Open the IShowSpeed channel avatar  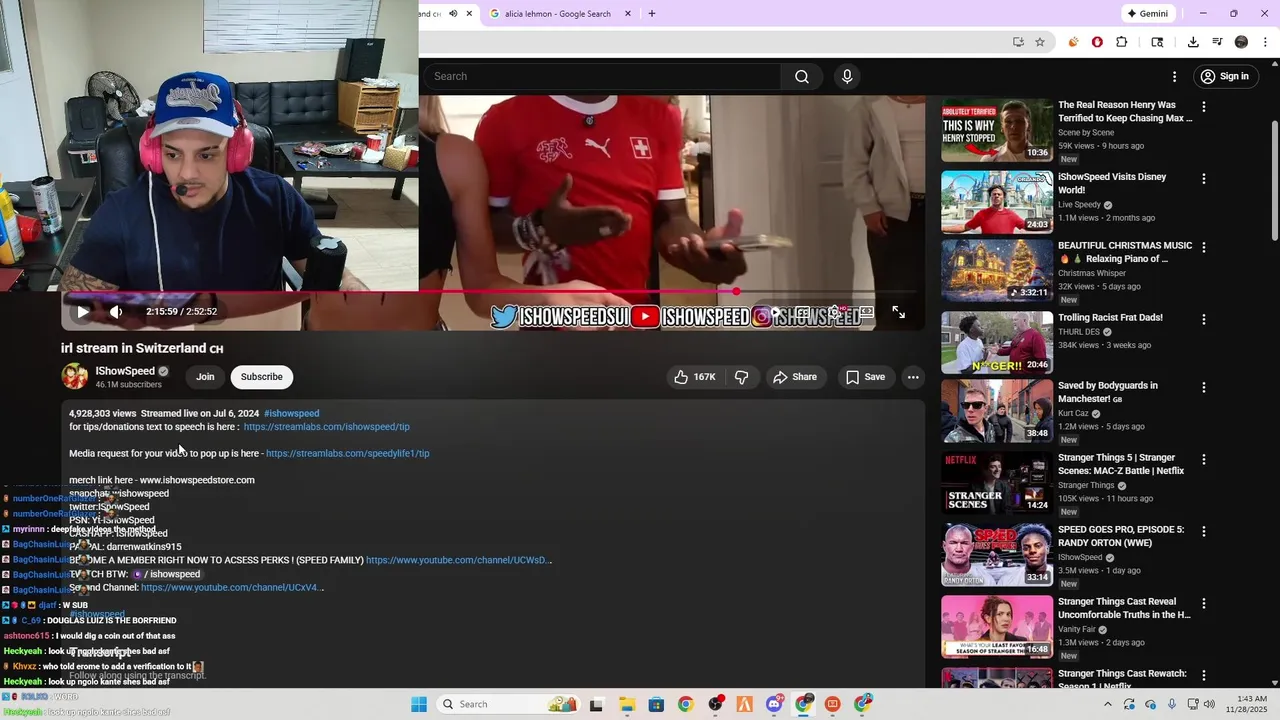click(75, 377)
